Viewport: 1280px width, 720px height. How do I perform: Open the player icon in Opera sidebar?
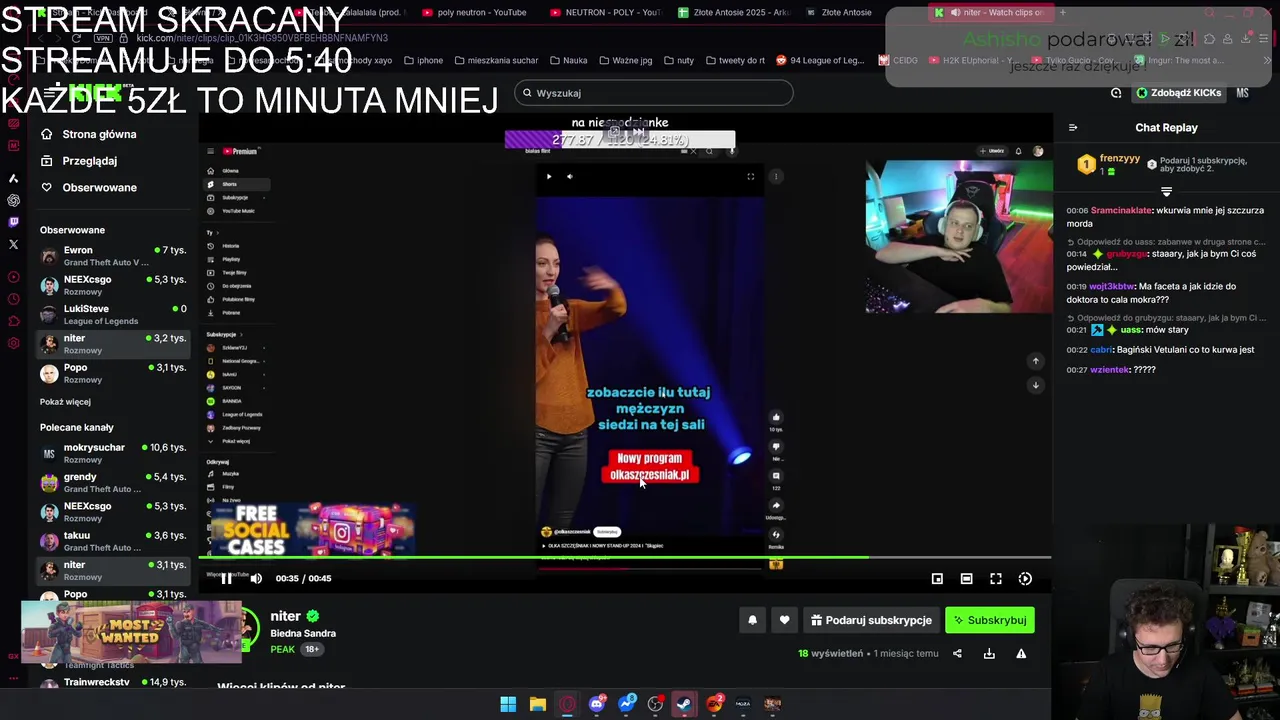click(x=13, y=277)
